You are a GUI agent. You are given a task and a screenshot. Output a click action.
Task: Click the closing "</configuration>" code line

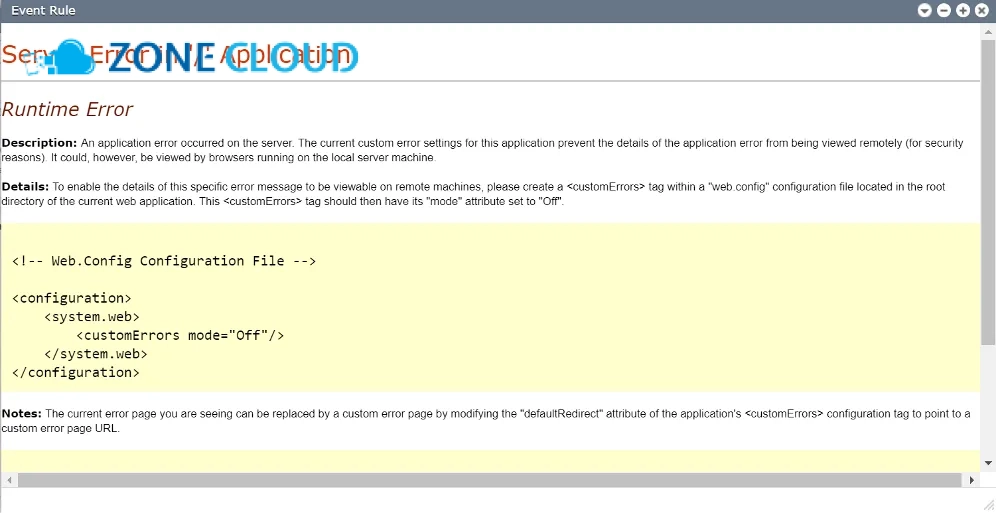coord(76,373)
